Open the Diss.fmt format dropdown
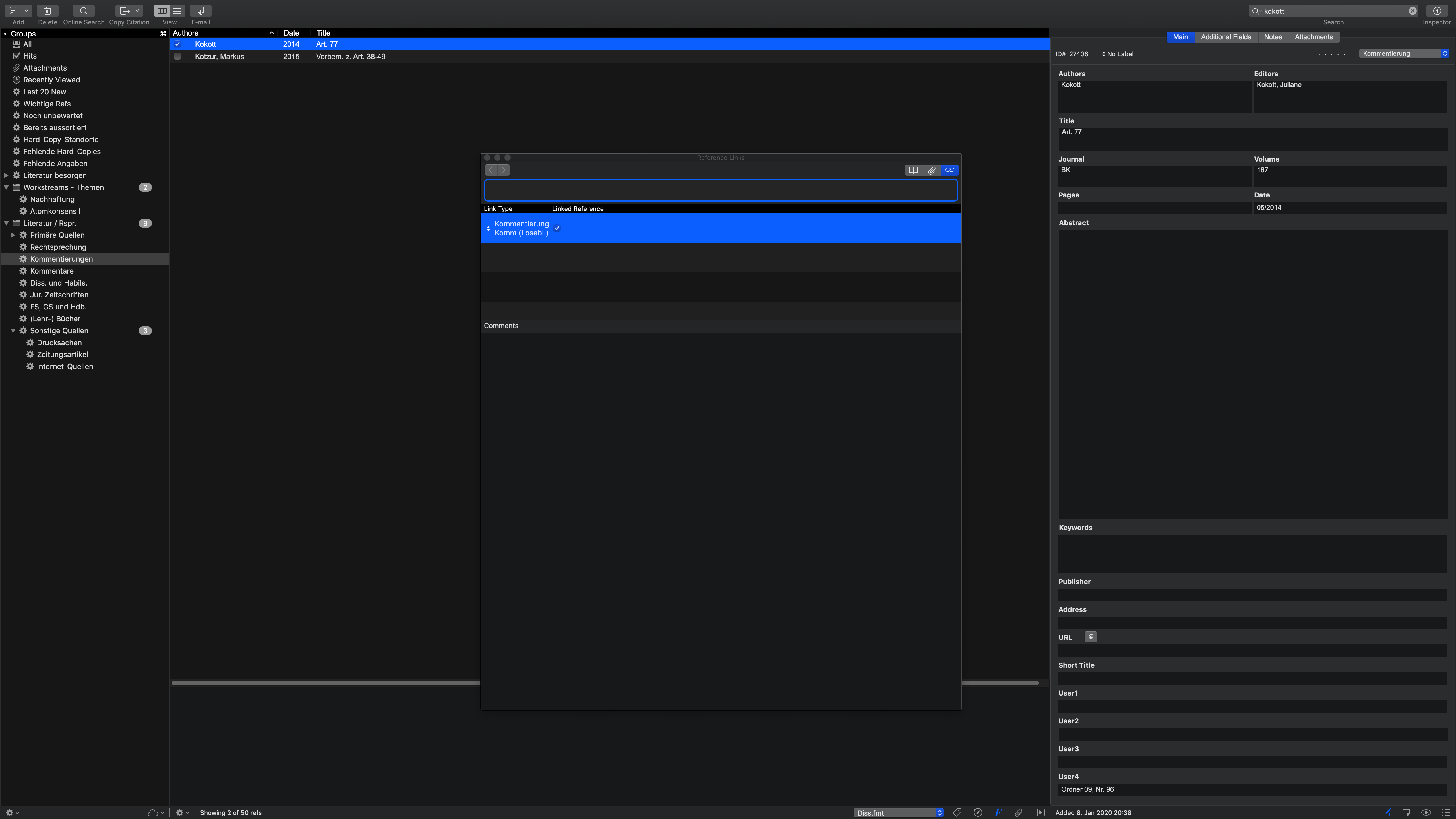The image size is (1456, 819). click(898, 813)
